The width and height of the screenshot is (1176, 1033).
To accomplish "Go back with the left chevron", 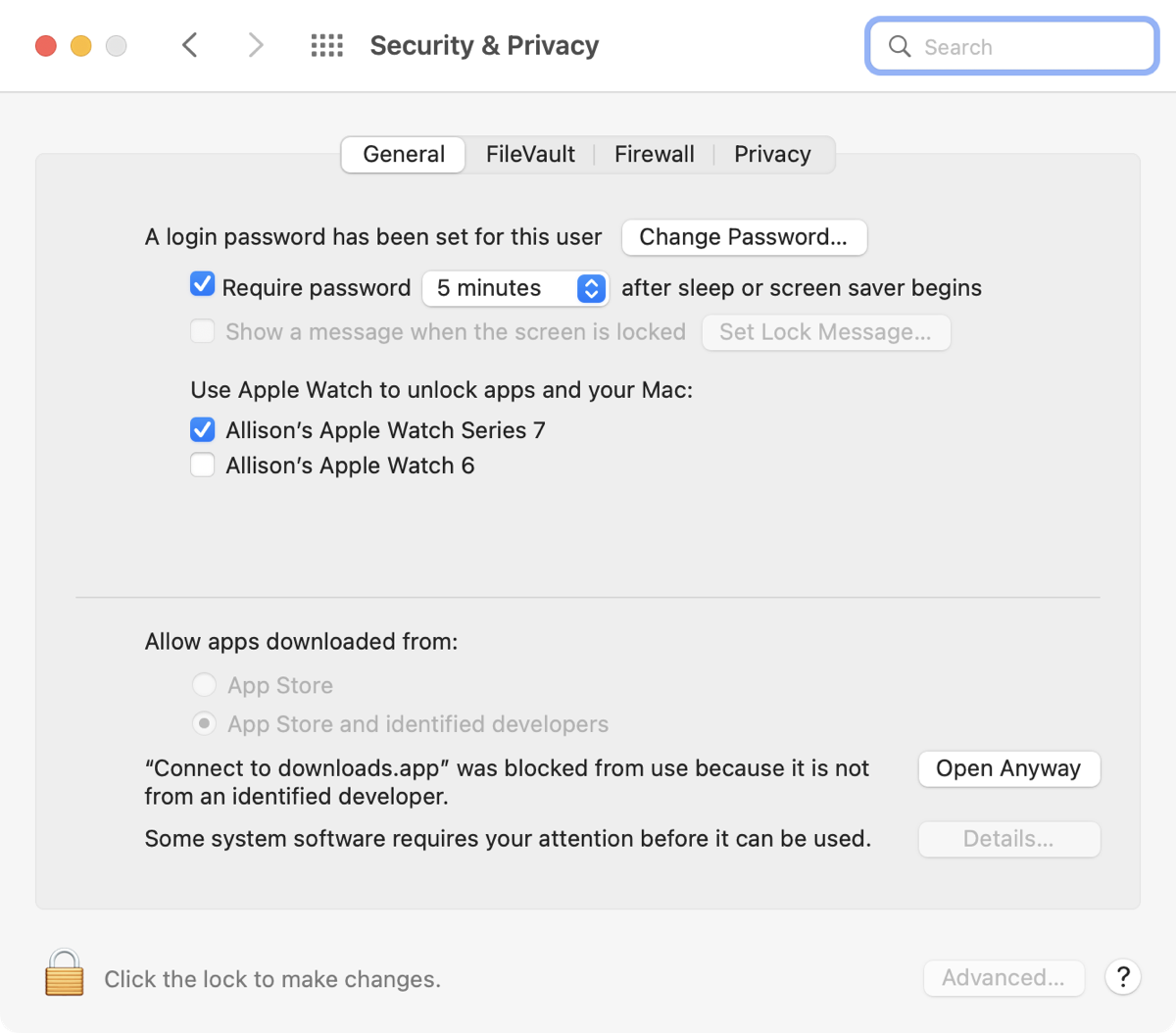I will point(190,45).
